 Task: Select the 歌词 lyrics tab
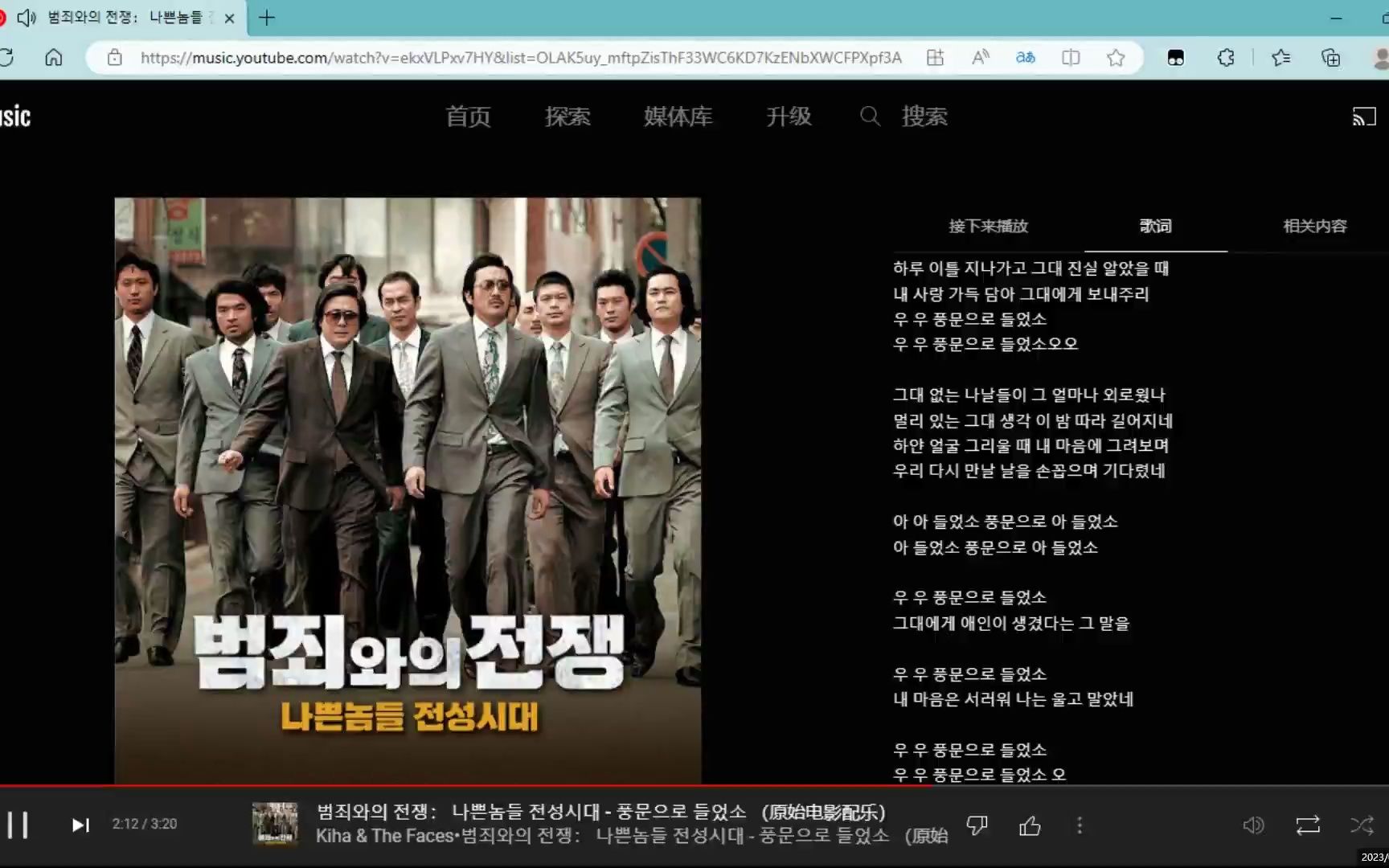[x=1156, y=226]
